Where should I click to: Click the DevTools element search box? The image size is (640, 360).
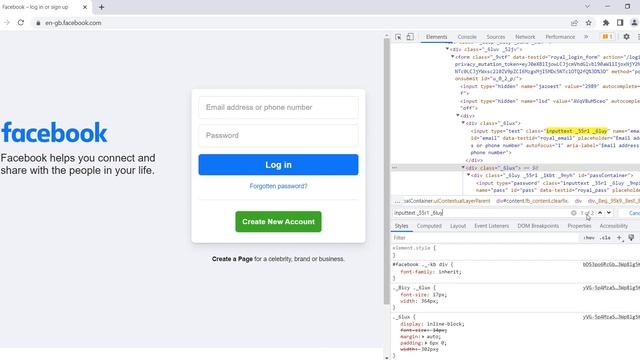[x=481, y=213]
